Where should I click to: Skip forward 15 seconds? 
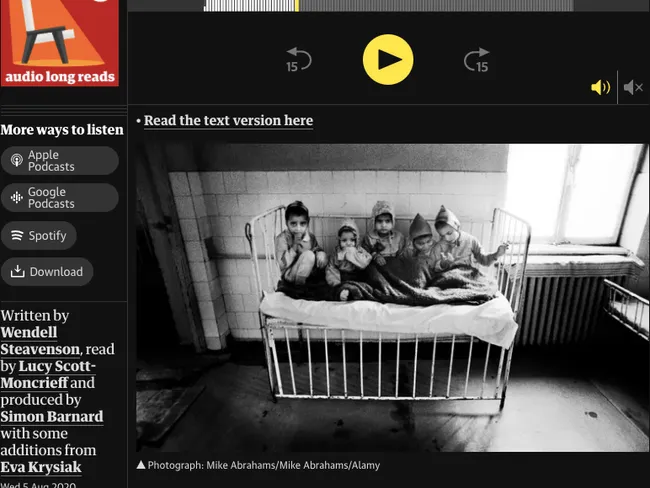pyautogui.click(x=477, y=60)
